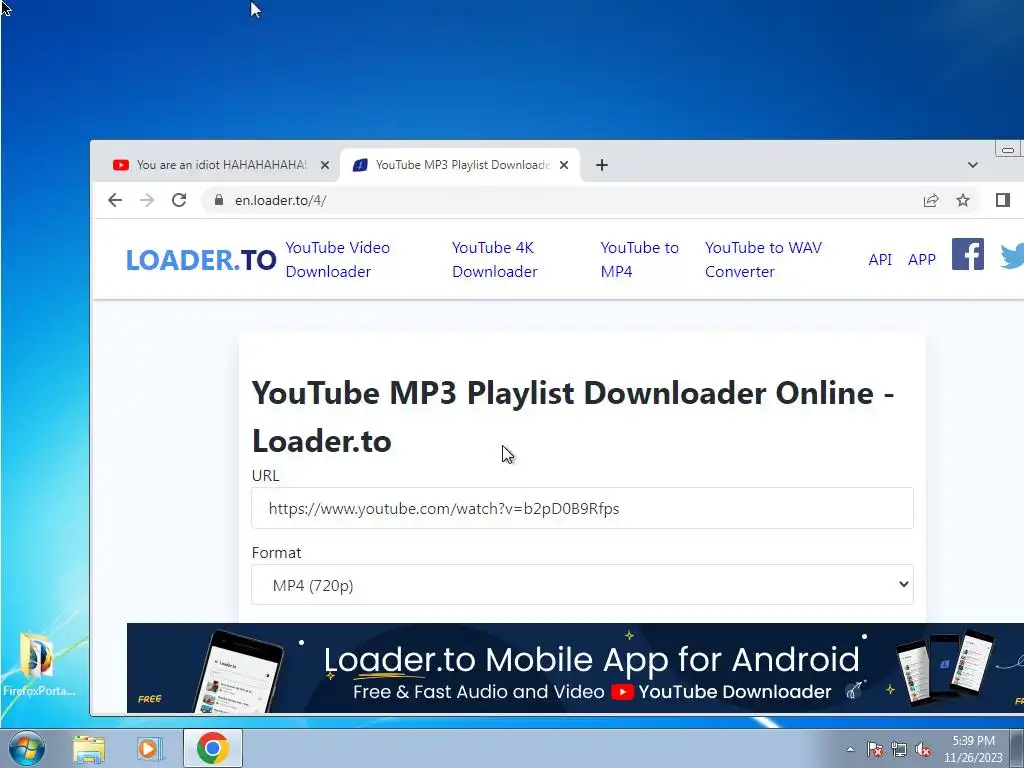The image size is (1024, 768).
Task: Open the APP link
Action: click(921, 259)
